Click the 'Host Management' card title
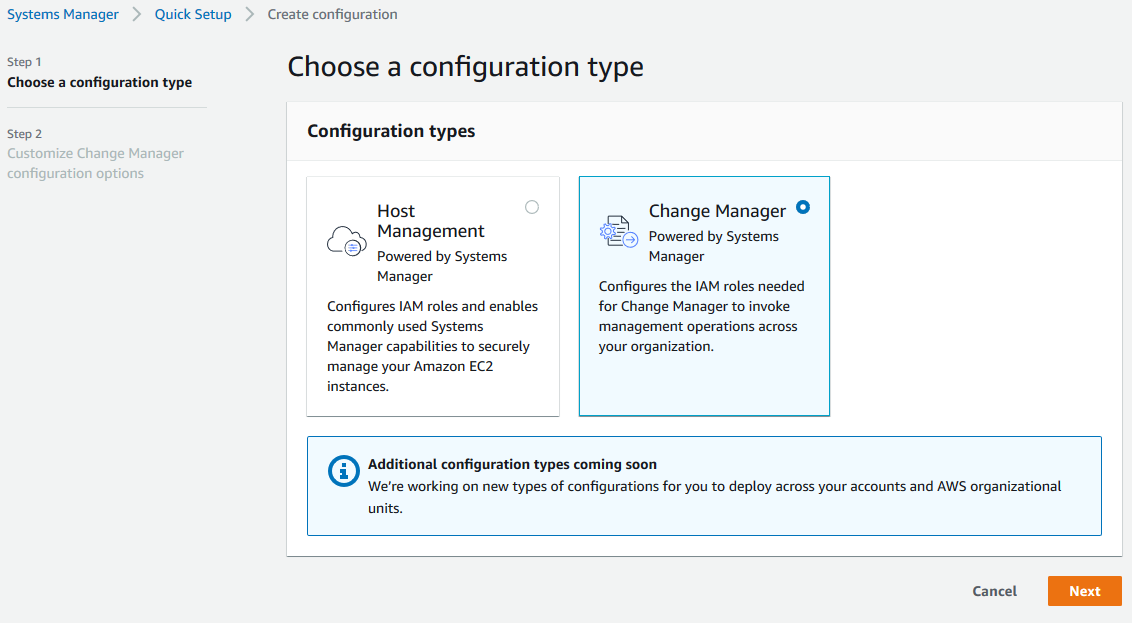 tap(431, 221)
